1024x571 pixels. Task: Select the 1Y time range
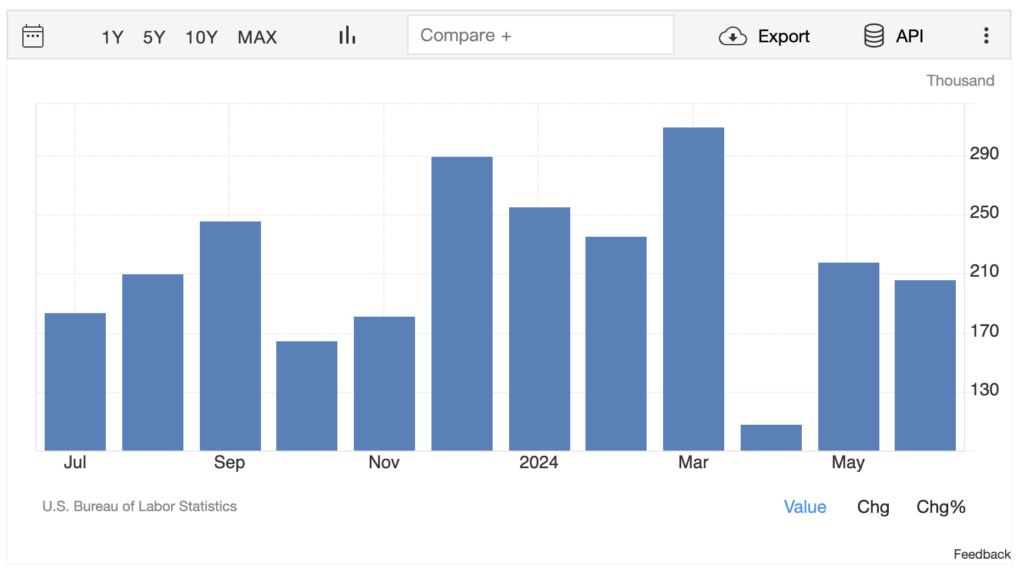point(112,37)
